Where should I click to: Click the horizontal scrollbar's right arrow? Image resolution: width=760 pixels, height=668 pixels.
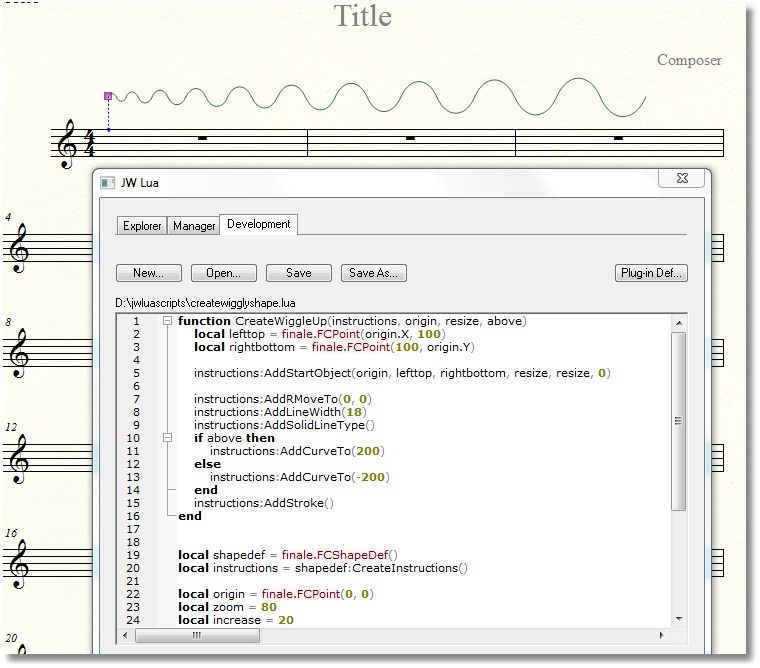(662, 635)
